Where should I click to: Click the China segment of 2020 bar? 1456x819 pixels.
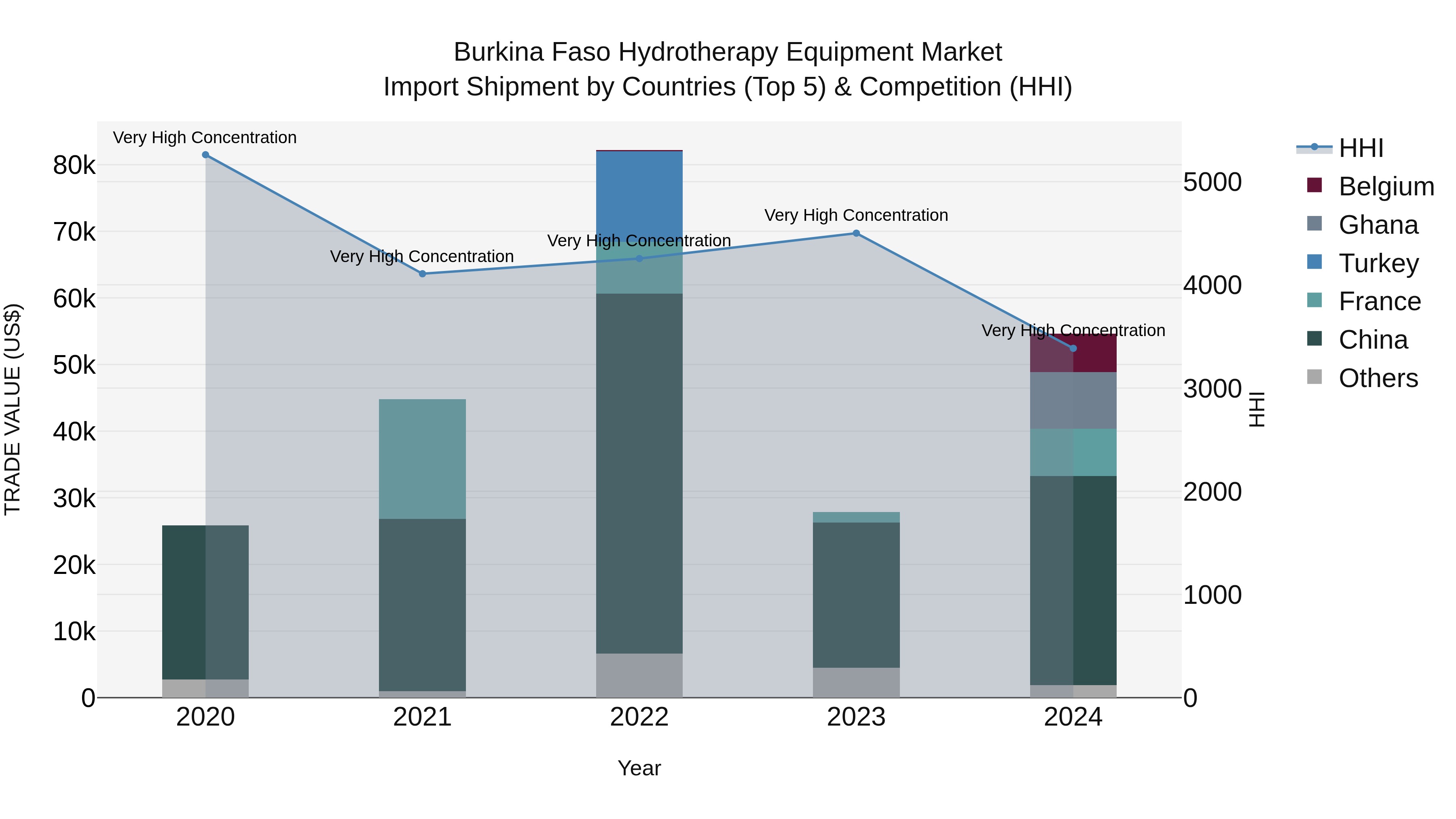point(205,603)
